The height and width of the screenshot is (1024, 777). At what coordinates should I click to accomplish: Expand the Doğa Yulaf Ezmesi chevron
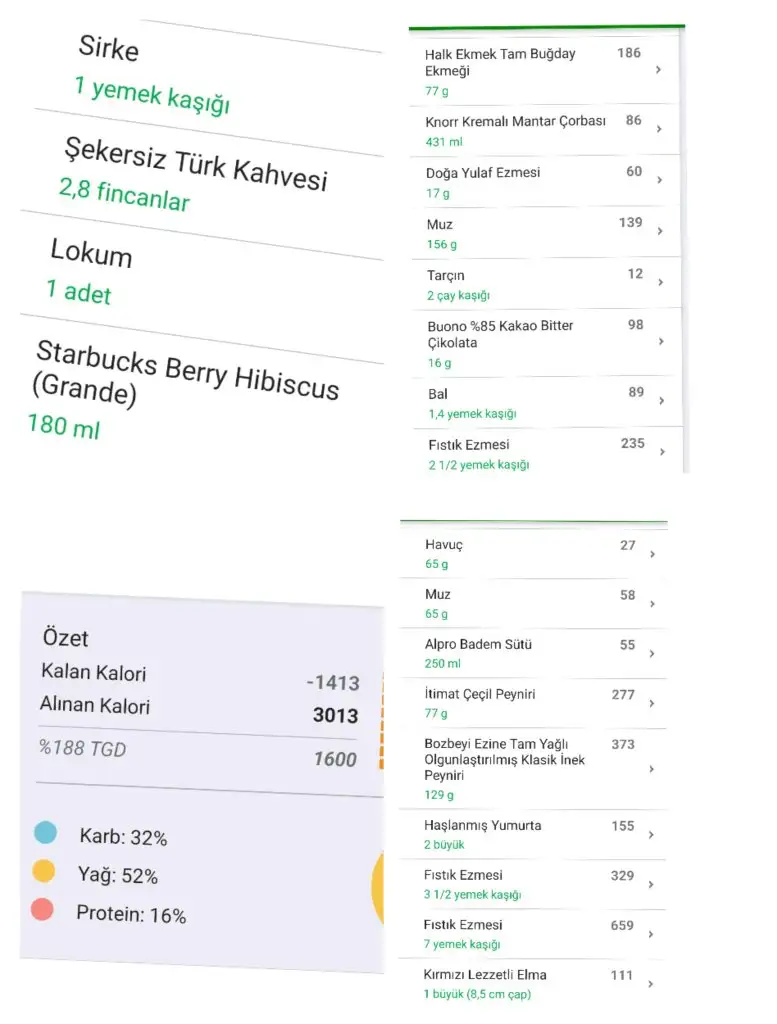pyautogui.click(x=659, y=180)
